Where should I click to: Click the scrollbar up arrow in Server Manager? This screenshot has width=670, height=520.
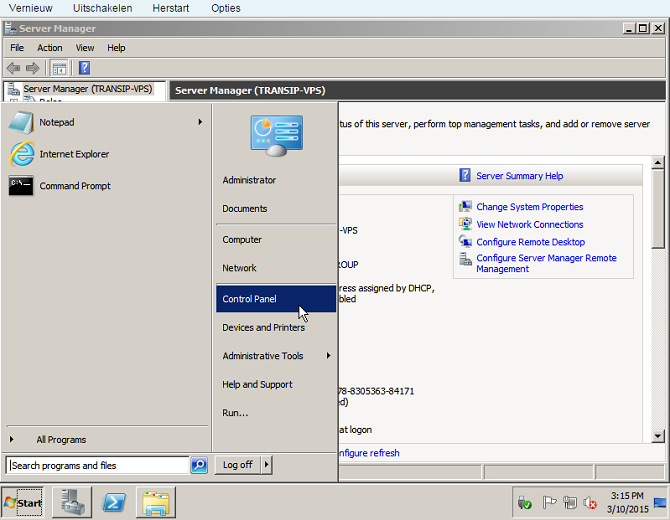click(x=658, y=162)
